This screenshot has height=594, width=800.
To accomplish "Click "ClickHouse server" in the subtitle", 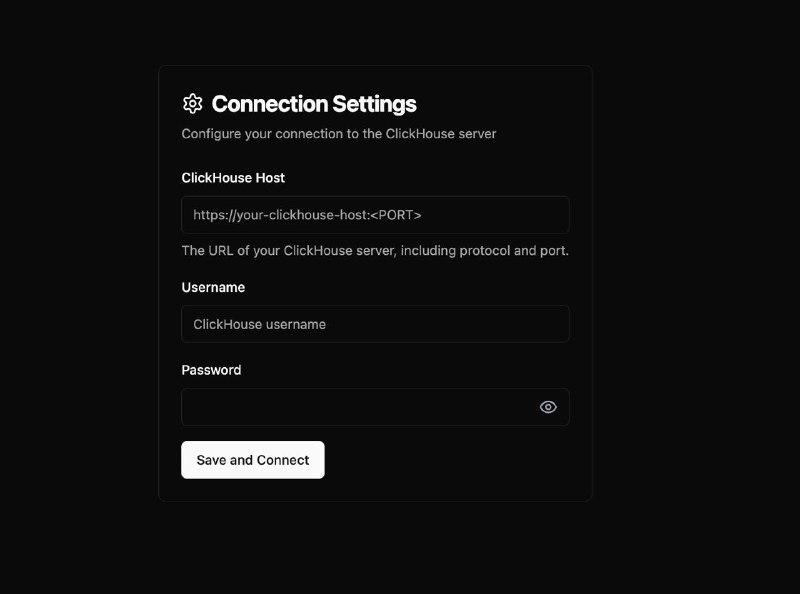I will point(441,134).
